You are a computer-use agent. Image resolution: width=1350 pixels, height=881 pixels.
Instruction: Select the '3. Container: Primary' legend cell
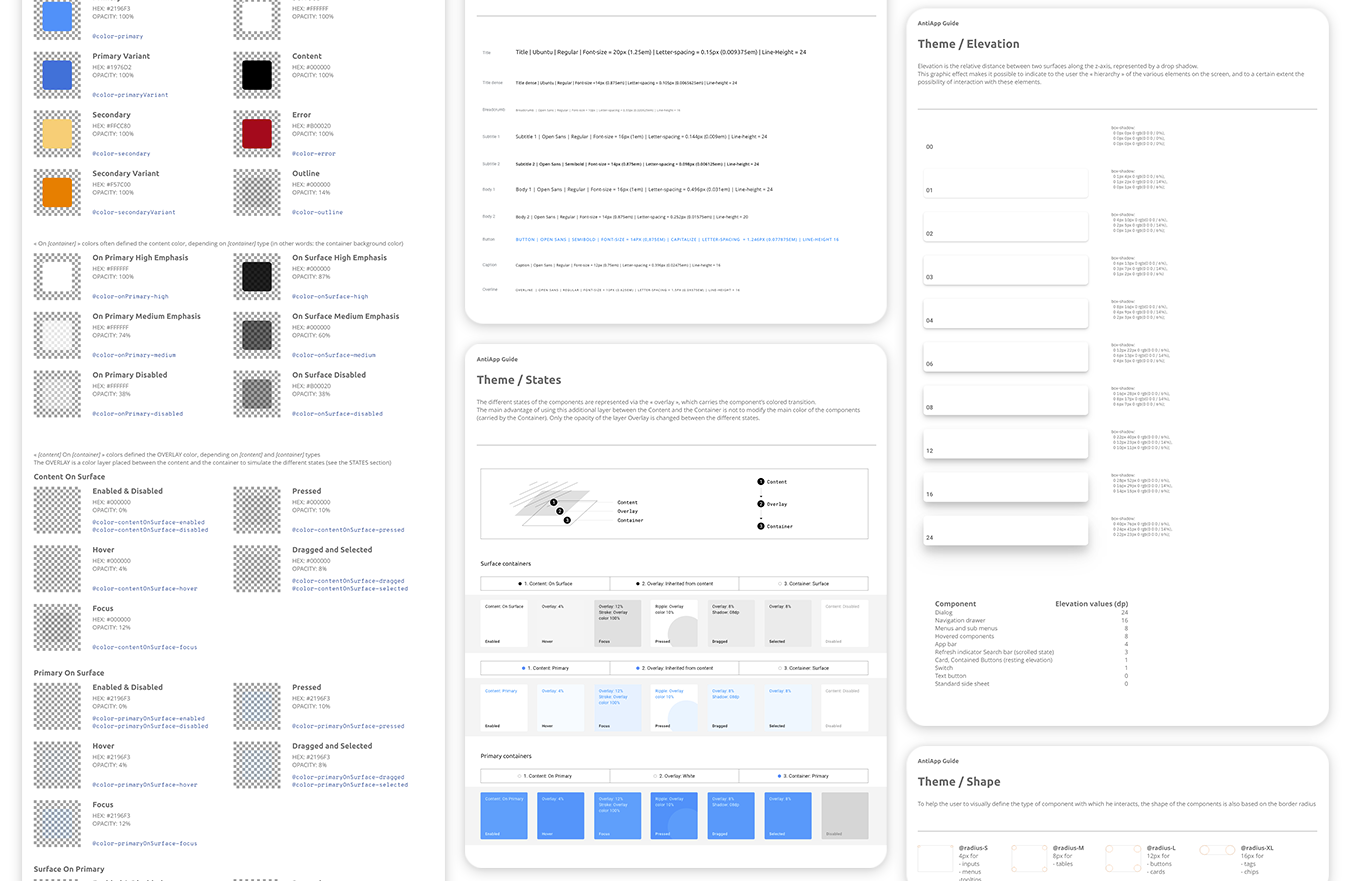pyautogui.click(x=803, y=776)
